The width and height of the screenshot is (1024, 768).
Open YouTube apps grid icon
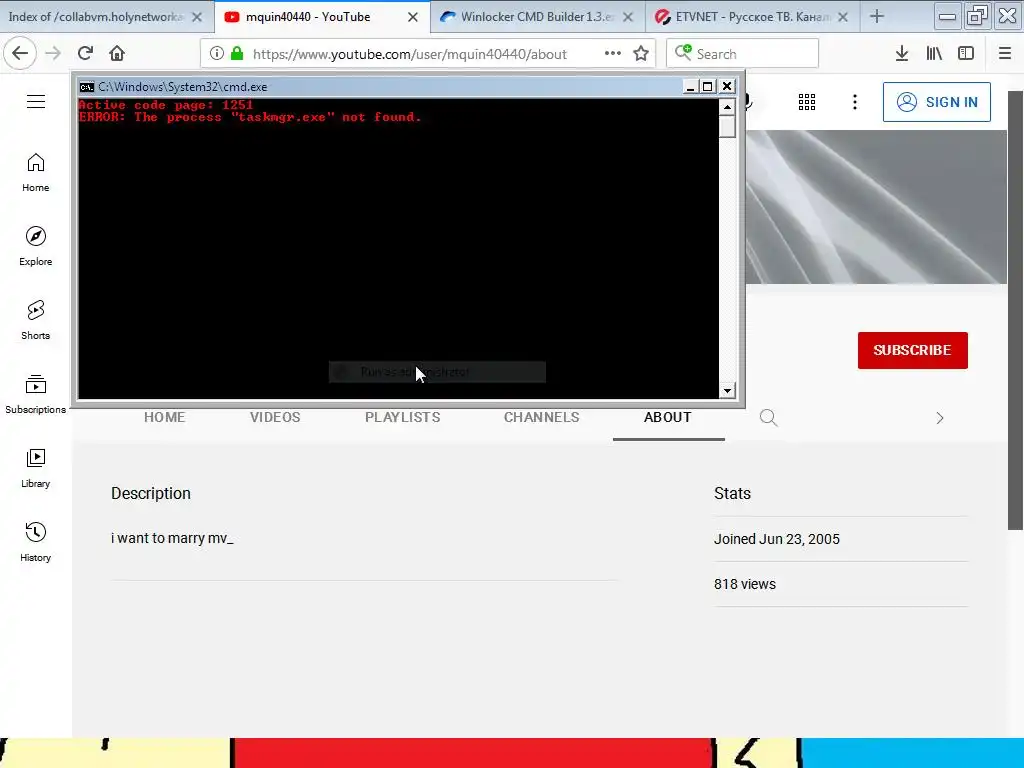coord(807,102)
